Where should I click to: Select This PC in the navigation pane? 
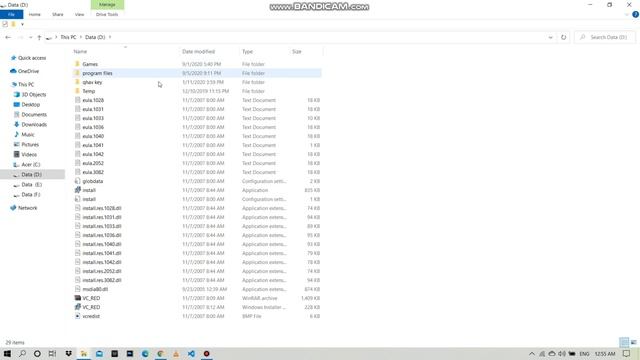[x=26, y=84]
